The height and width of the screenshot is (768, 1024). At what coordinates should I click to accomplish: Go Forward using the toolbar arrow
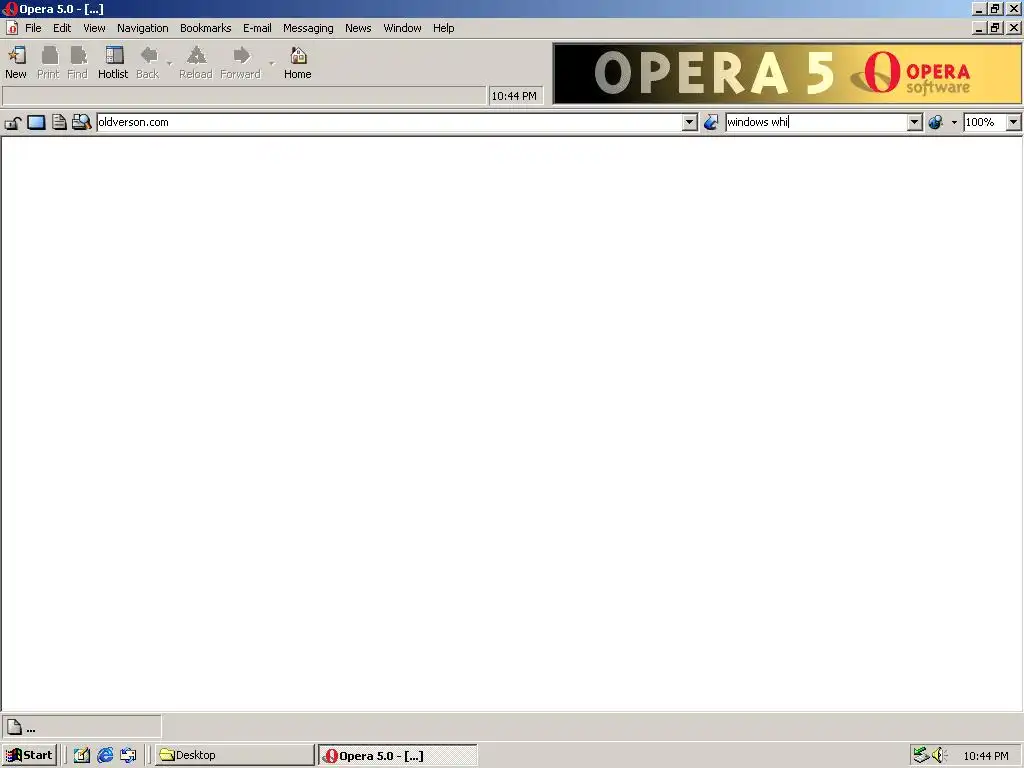[240, 63]
